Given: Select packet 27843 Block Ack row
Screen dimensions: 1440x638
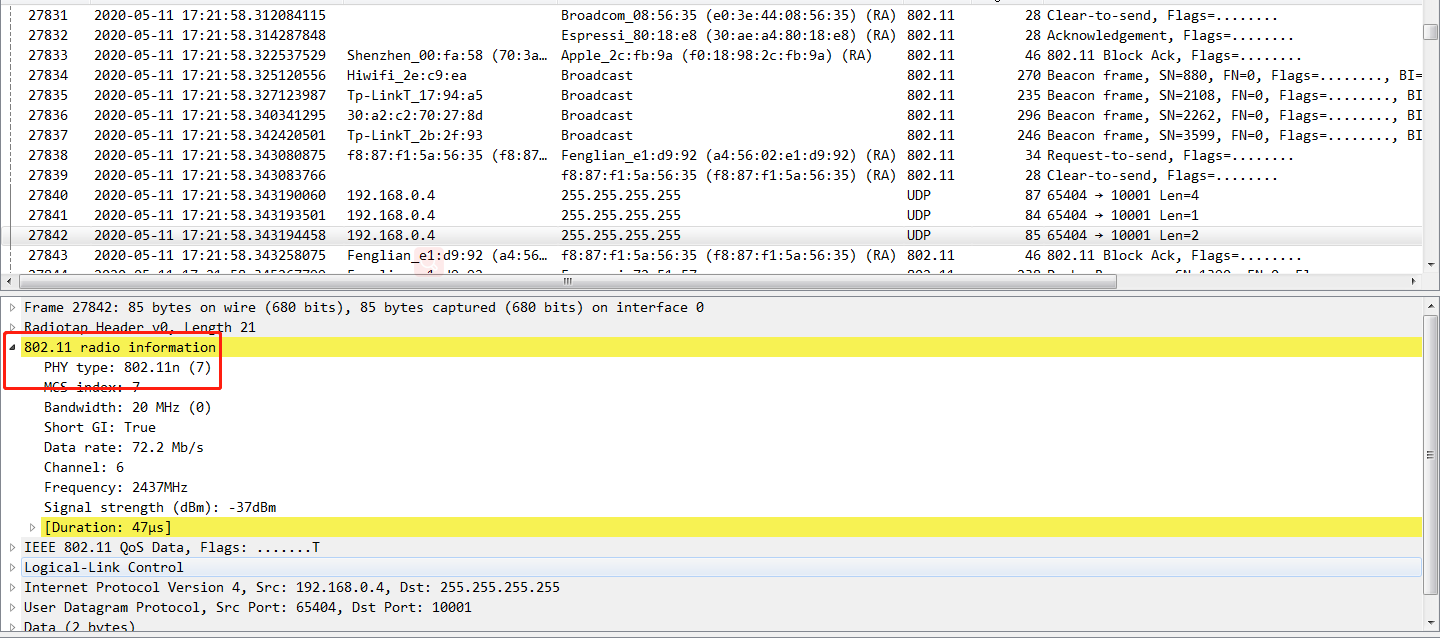Looking at the screenshot, I should [711, 255].
